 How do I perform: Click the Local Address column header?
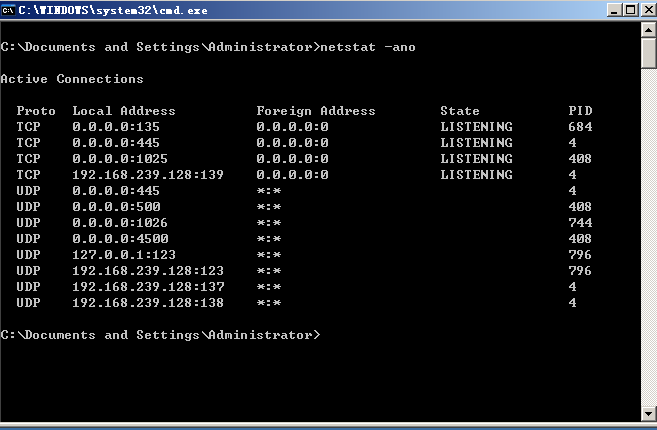(124, 111)
